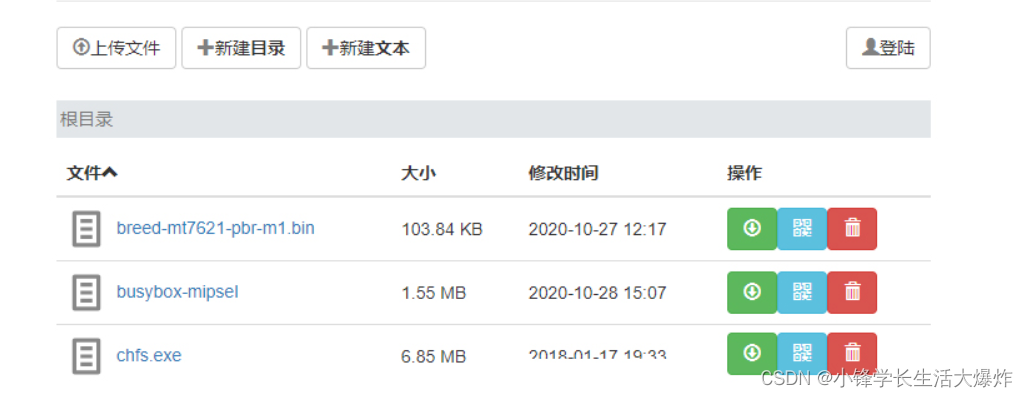Download chfs.exe using green button

[x=752, y=354]
